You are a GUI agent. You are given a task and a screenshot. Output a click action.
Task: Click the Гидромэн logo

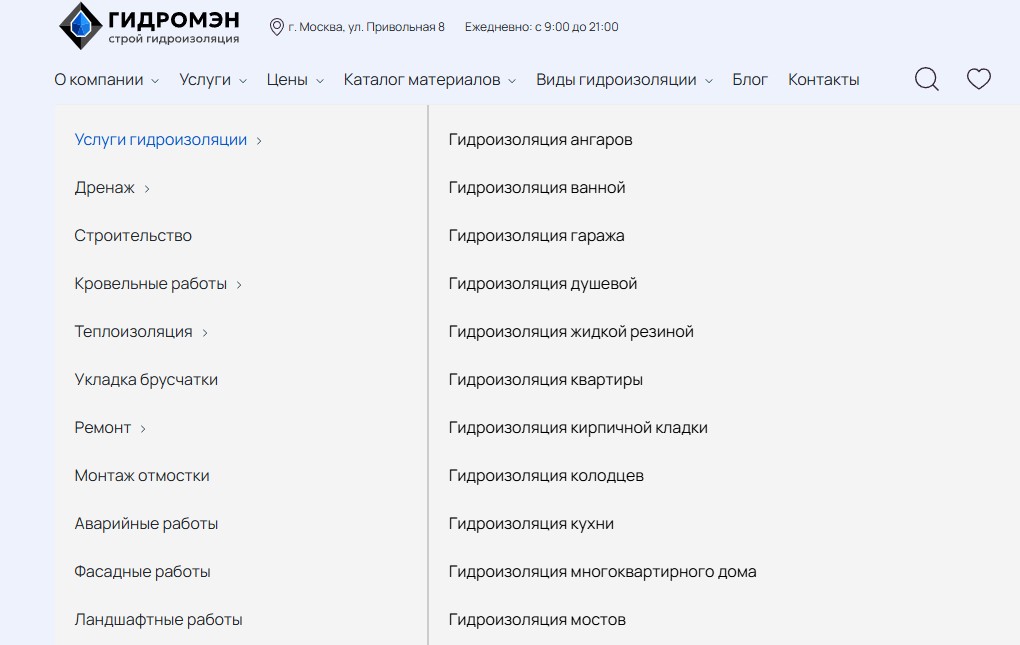point(149,25)
